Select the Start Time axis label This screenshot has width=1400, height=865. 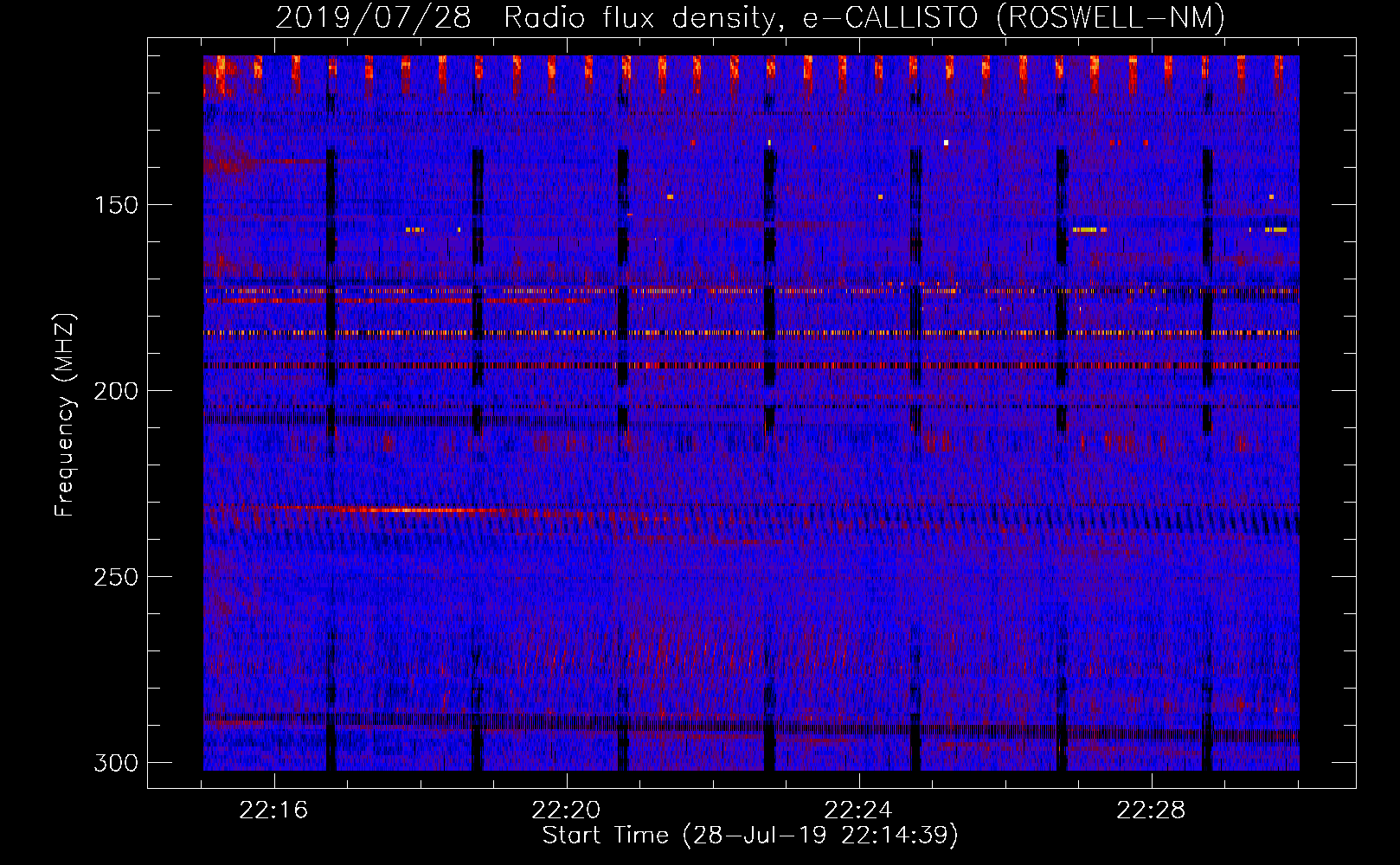[x=750, y=836]
